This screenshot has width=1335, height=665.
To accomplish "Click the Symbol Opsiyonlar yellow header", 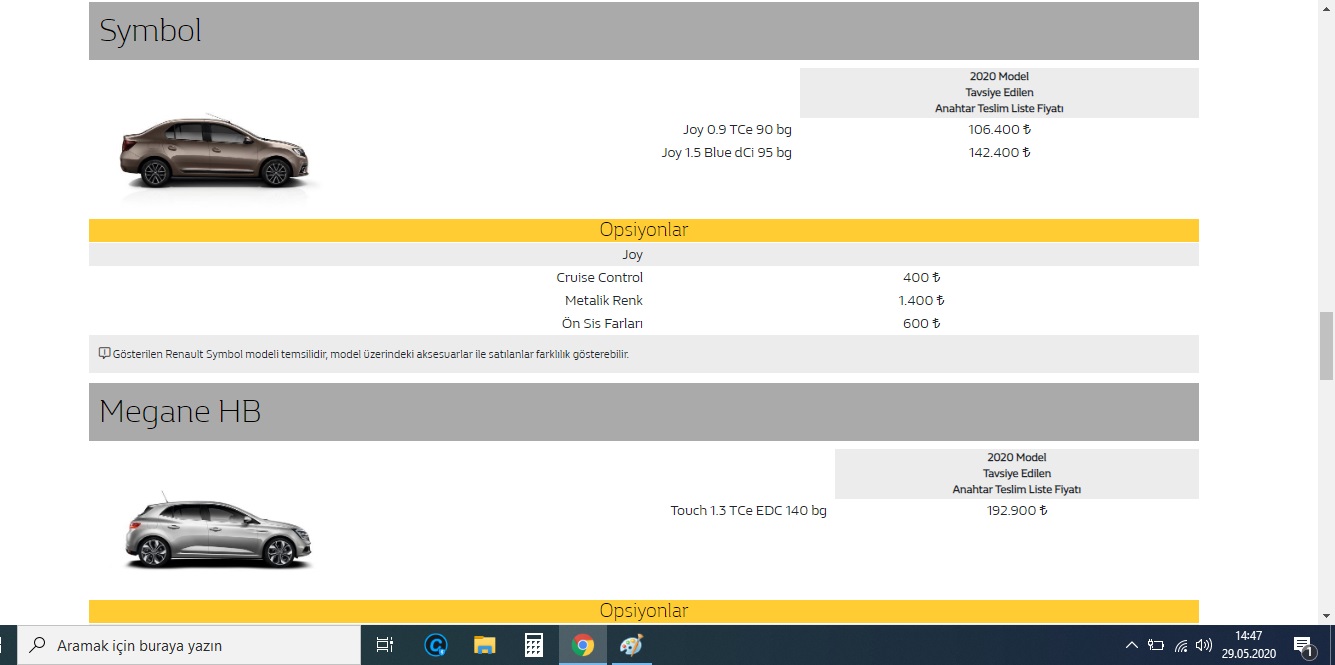I will (x=644, y=230).
